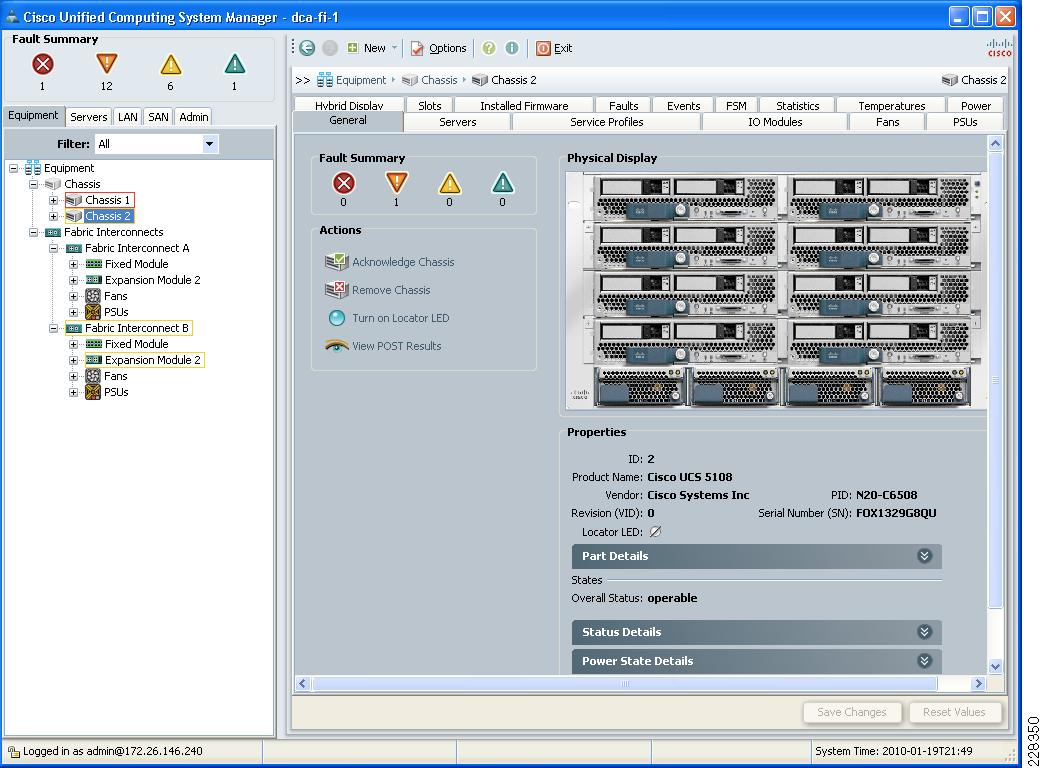Screen dimensions: 1040x768
Task: Switch to the Admin navigation tab
Action: [194, 117]
